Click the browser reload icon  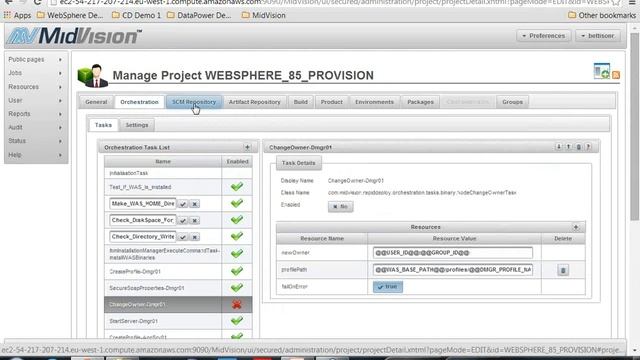(x=37, y=2)
